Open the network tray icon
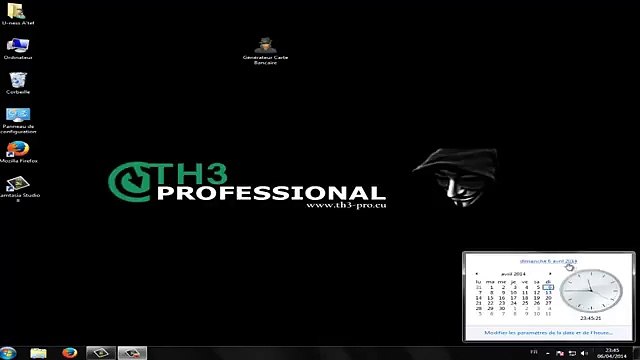This screenshot has width=640, height=360. 572,353
